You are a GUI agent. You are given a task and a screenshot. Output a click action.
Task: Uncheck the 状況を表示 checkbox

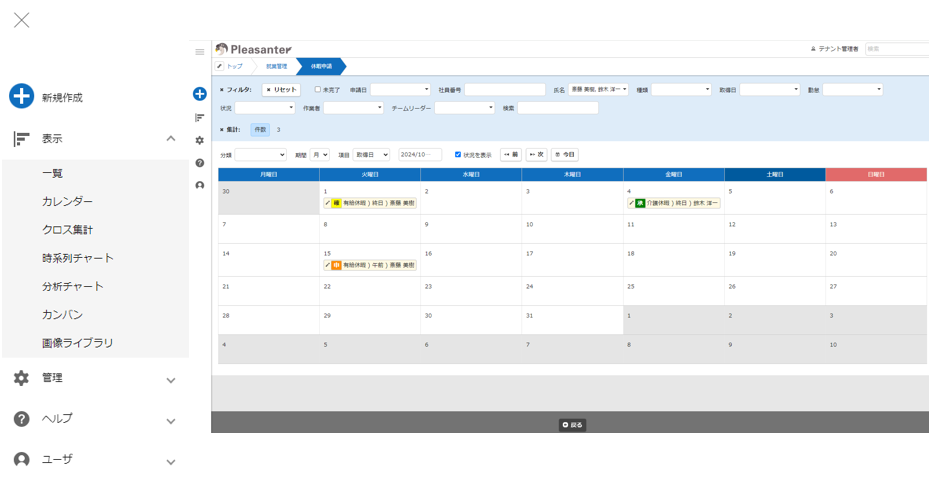click(x=458, y=155)
